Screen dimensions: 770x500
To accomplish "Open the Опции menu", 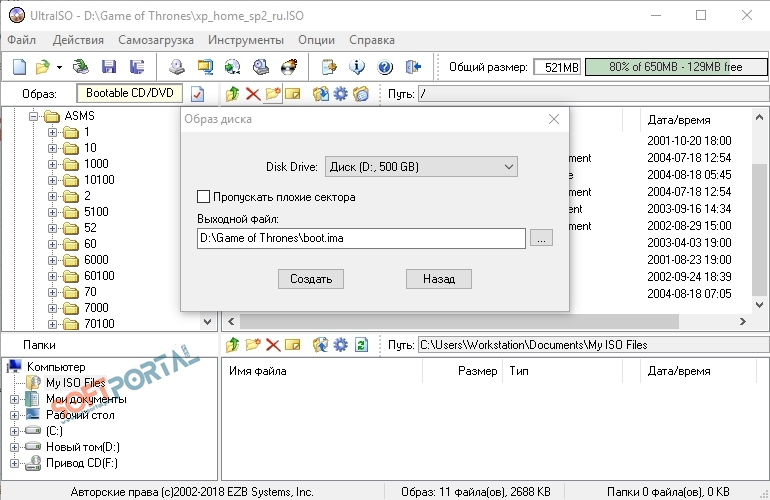I will pos(316,40).
